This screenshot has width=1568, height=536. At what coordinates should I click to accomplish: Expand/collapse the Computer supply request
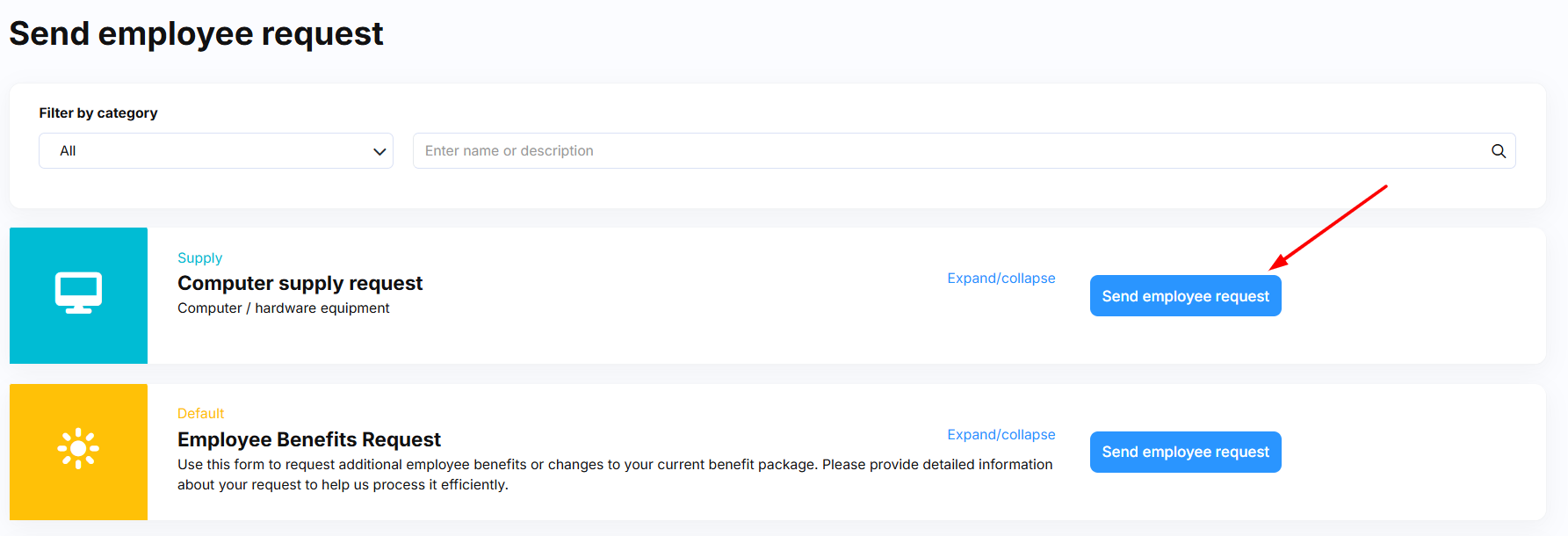1001,279
